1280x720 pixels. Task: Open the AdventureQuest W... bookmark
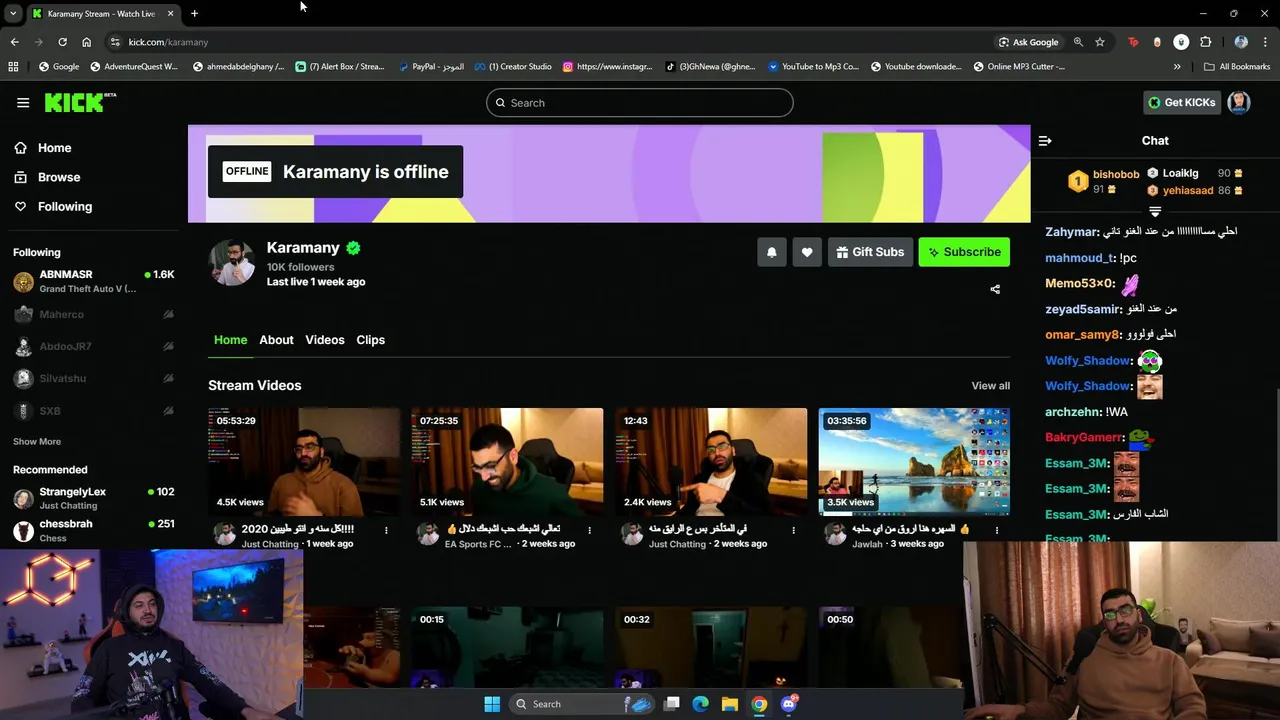[134, 67]
